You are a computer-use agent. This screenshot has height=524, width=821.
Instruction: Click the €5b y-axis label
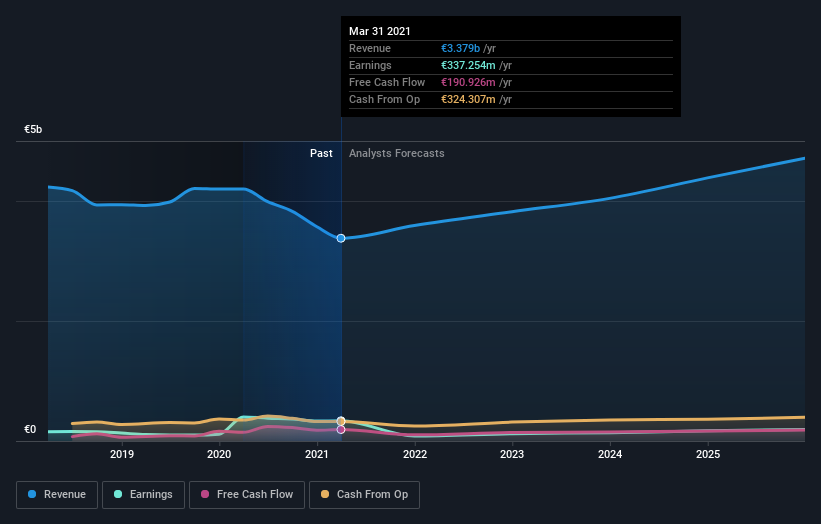tap(33, 129)
